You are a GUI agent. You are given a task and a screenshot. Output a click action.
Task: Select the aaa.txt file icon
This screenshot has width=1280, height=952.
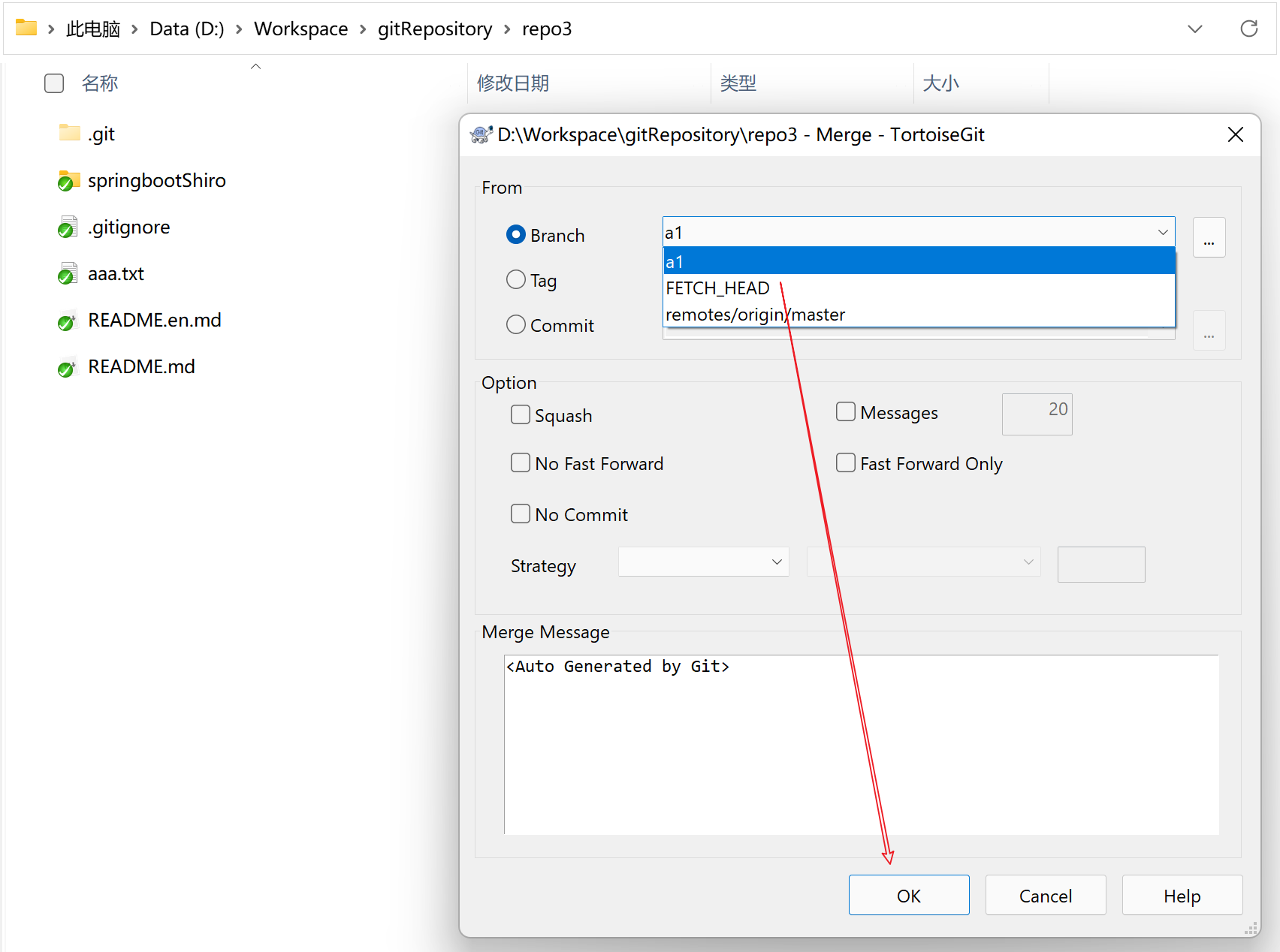click(68, 274)
